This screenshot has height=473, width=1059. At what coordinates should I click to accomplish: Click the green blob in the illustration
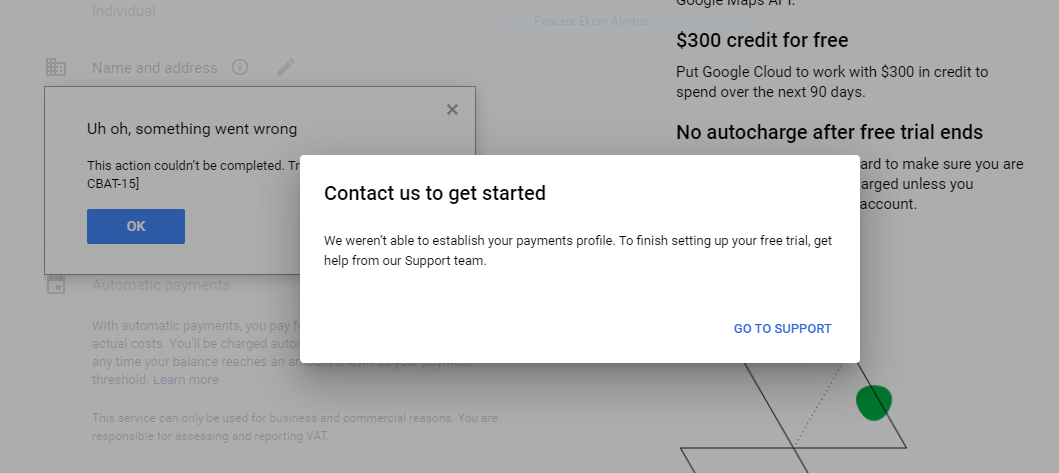click(874, 402)
